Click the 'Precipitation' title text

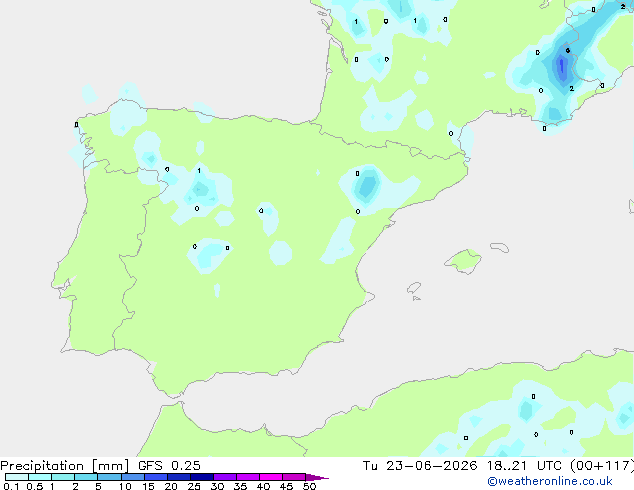pos(42,466)
